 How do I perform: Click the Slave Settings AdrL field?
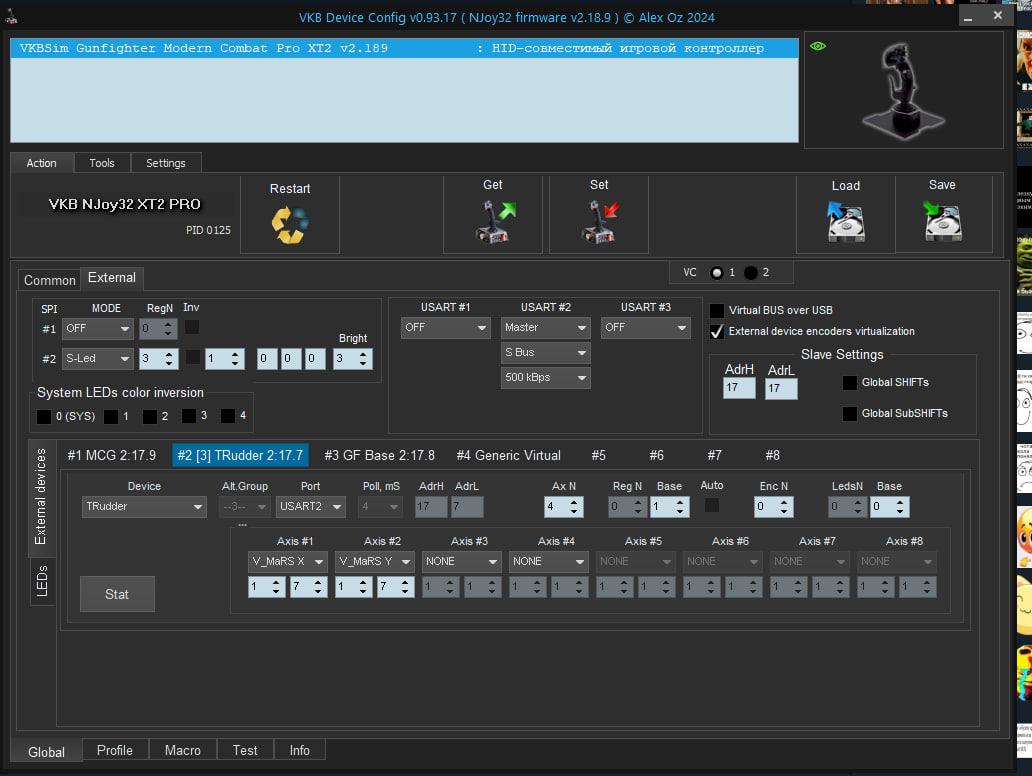tap(781, 388)
